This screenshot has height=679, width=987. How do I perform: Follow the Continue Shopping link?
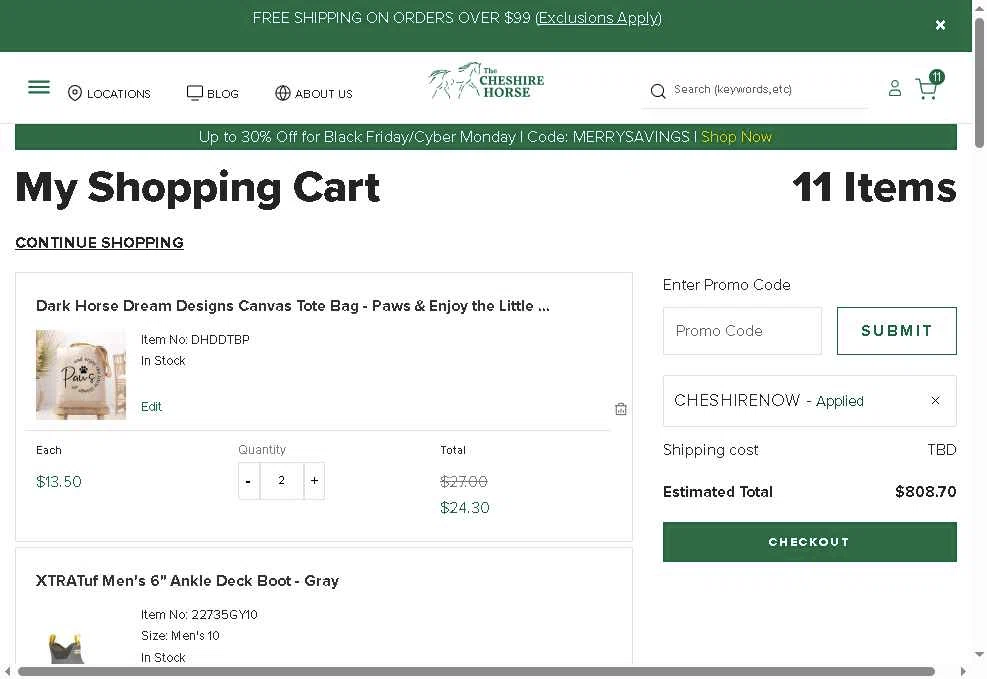(99, 243)
